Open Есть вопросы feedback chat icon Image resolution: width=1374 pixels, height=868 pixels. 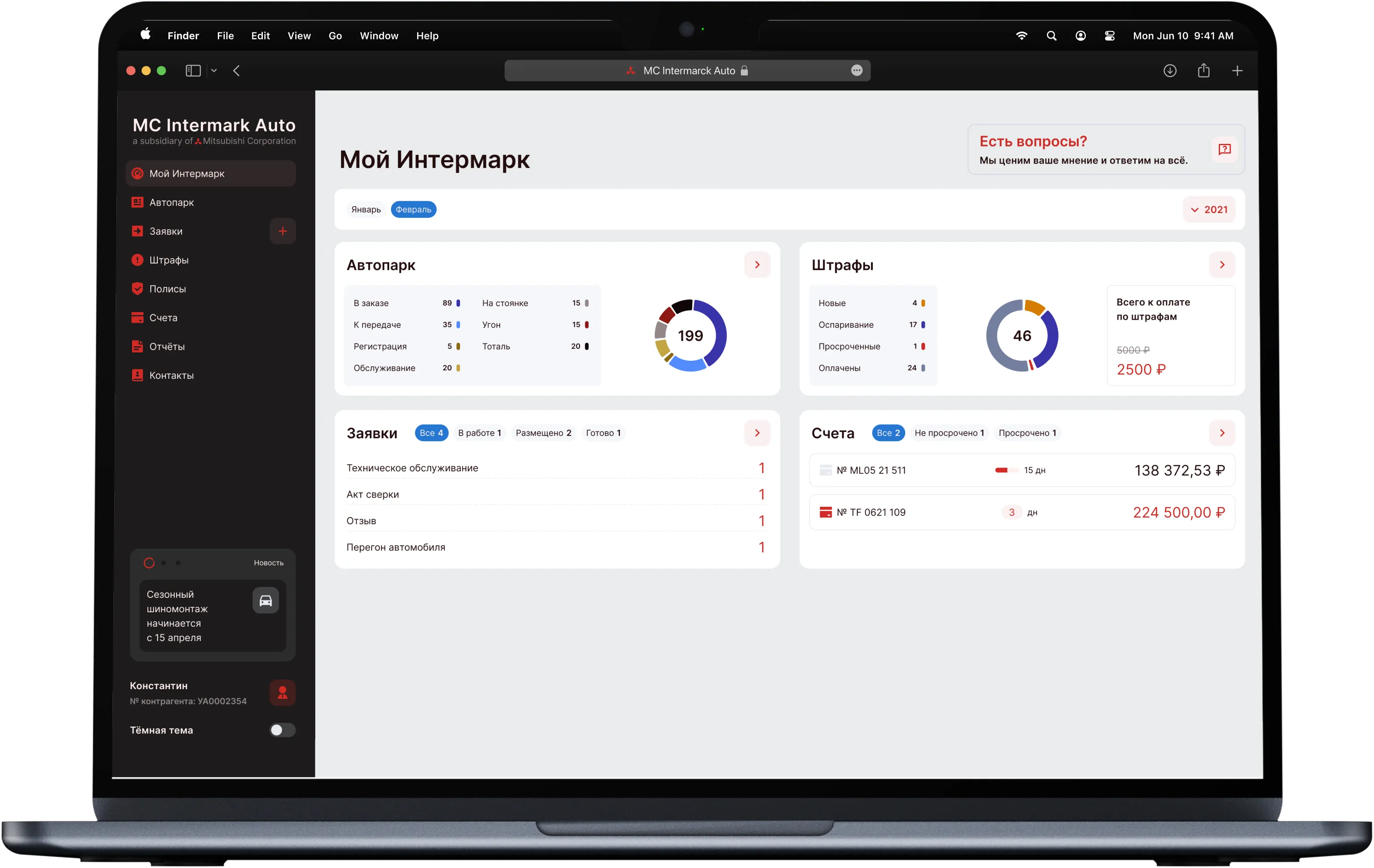pyautogui.click(x=1224, y=149)
